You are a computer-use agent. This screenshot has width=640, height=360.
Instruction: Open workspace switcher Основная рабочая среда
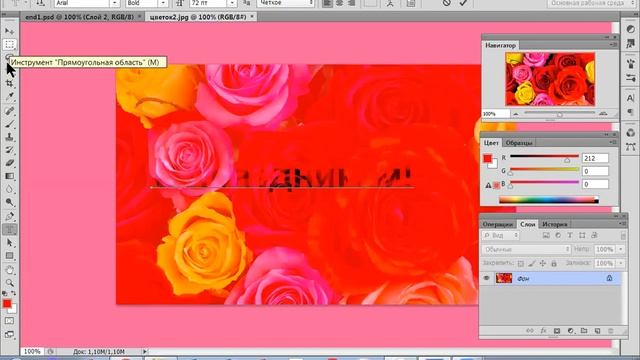[x=591, y=3]
